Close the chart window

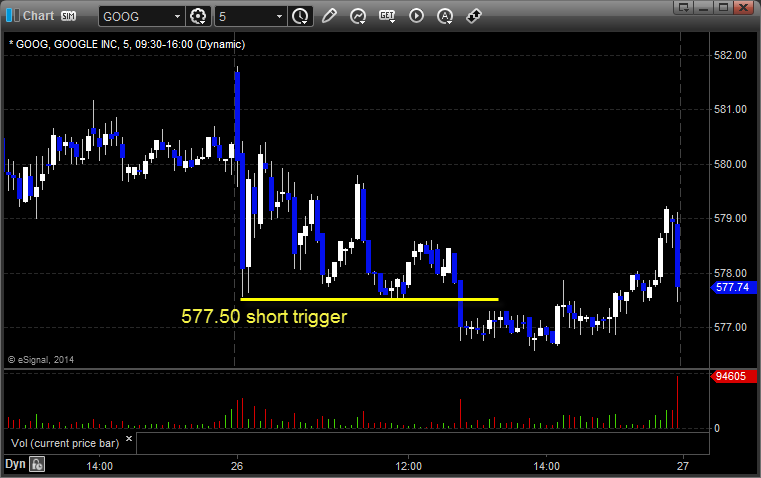click(x=744, y=7)
